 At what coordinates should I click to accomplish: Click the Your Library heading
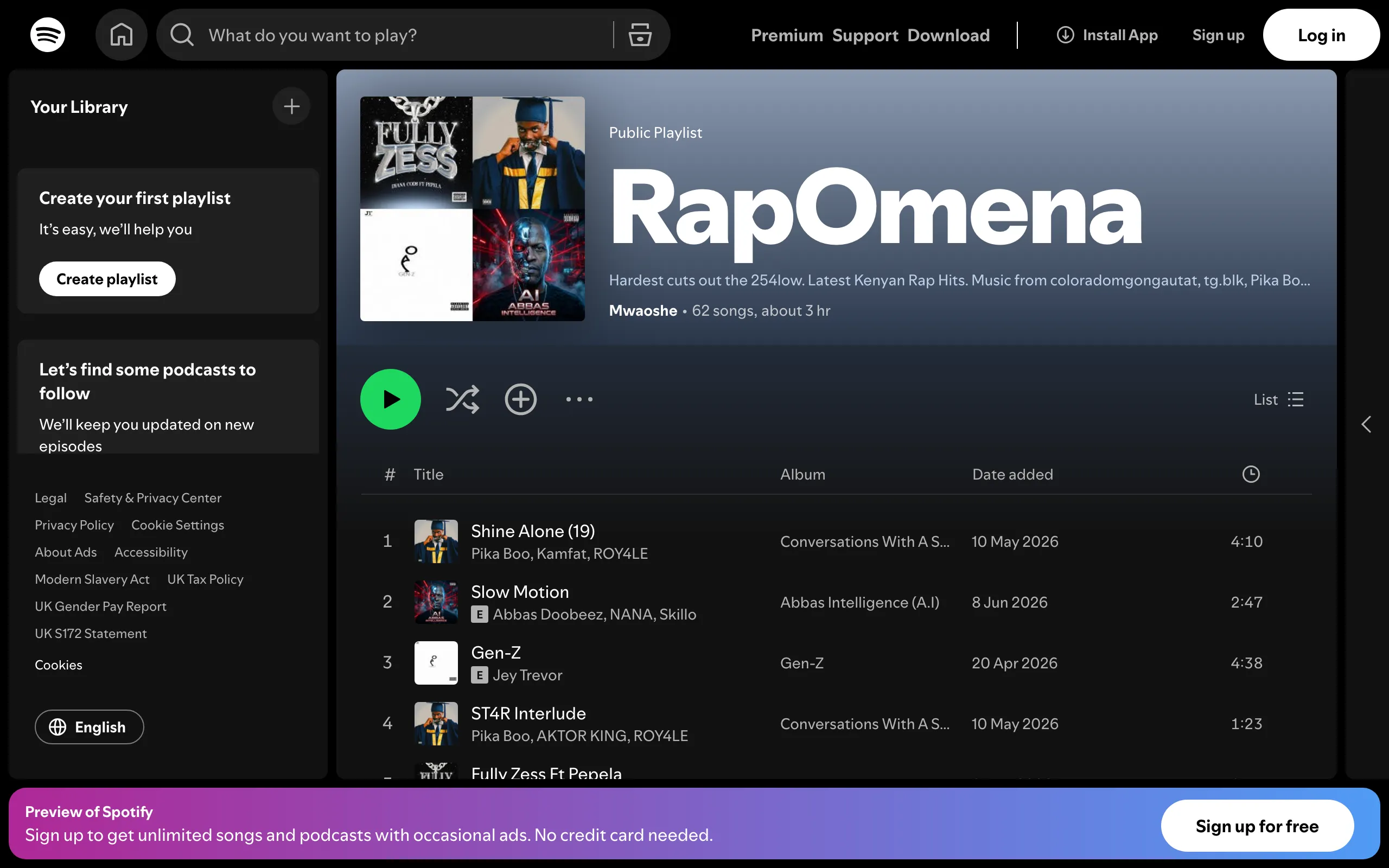coord(79,107)
